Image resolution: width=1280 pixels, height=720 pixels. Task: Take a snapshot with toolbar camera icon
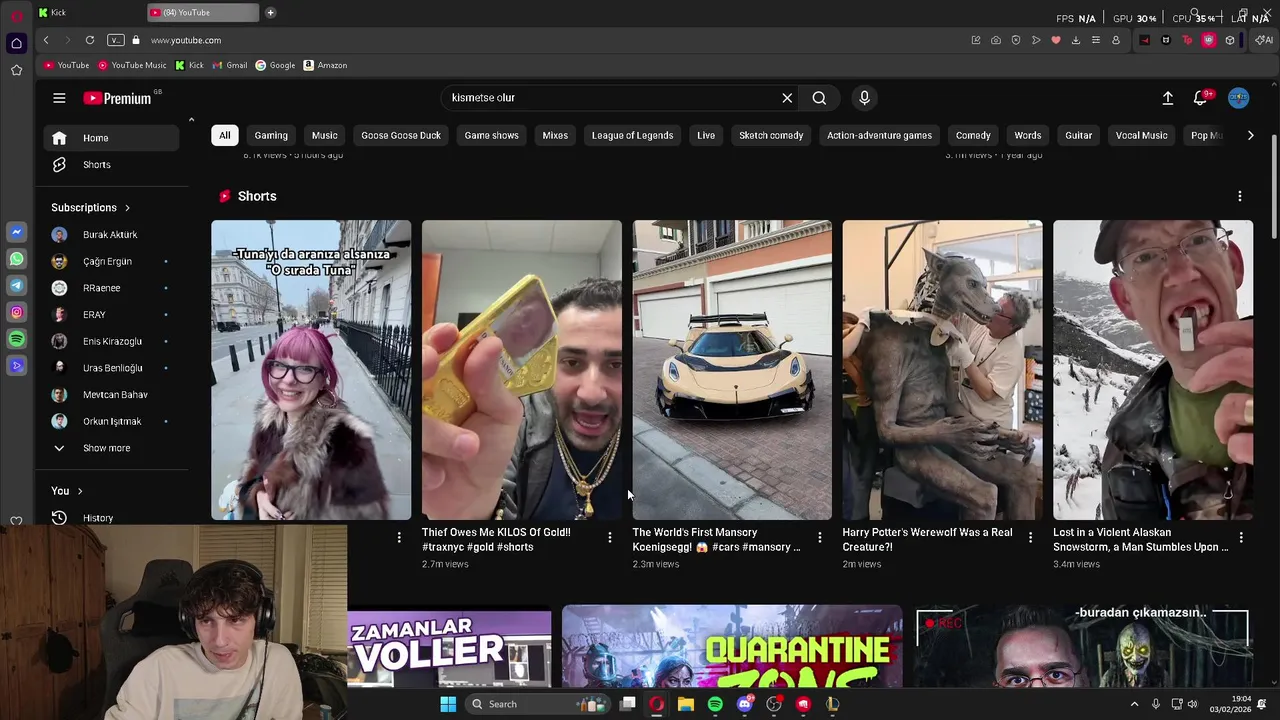pos(996,40)
